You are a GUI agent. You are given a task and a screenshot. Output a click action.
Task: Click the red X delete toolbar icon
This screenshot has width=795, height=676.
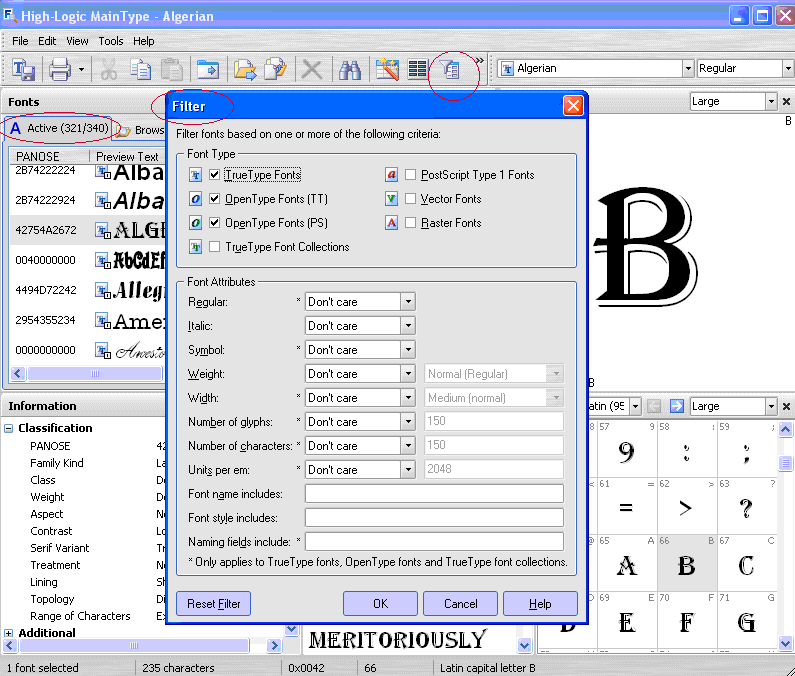(312, 69)
